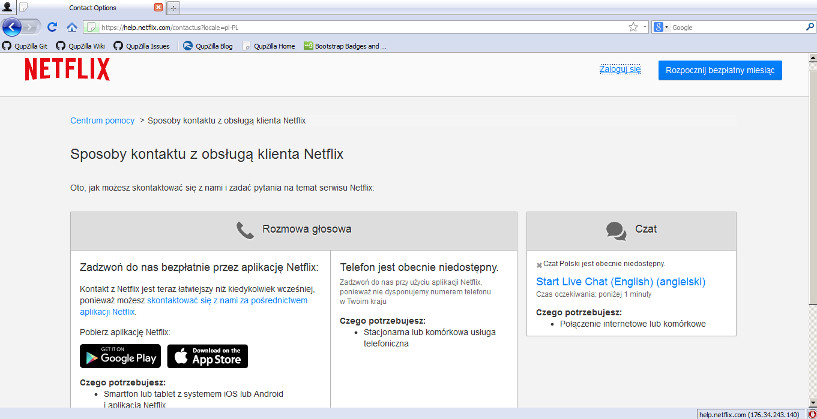Open a new tab with plus button
817x419 pixels.
[175, 7]
